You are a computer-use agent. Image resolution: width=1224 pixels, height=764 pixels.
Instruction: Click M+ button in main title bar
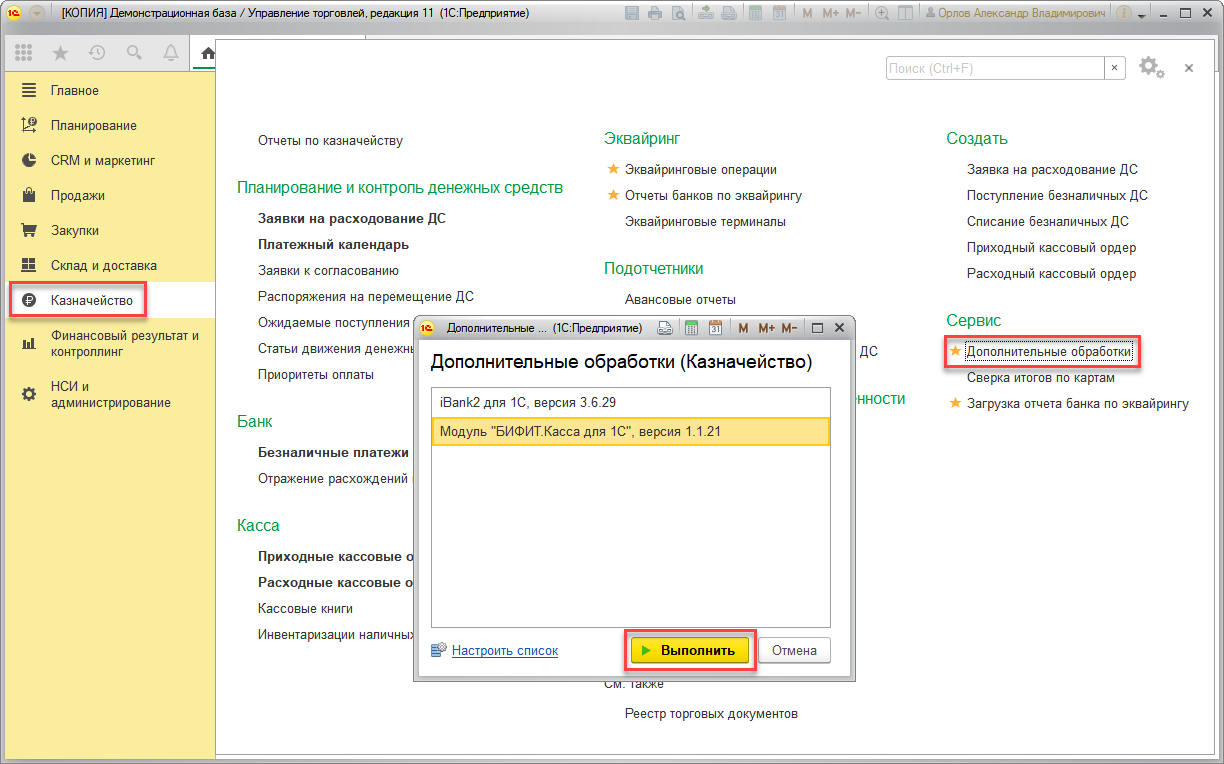[x=831, y=13]
